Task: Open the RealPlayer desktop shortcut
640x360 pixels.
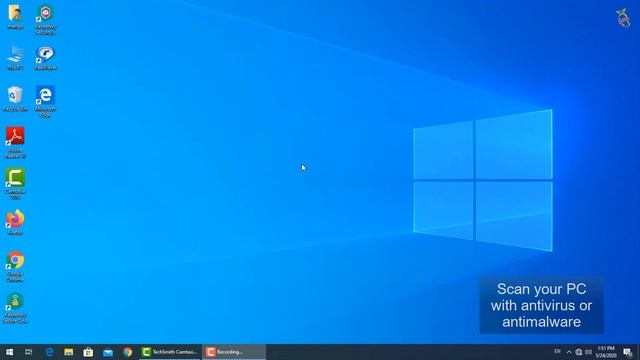Action: [45, 58]
